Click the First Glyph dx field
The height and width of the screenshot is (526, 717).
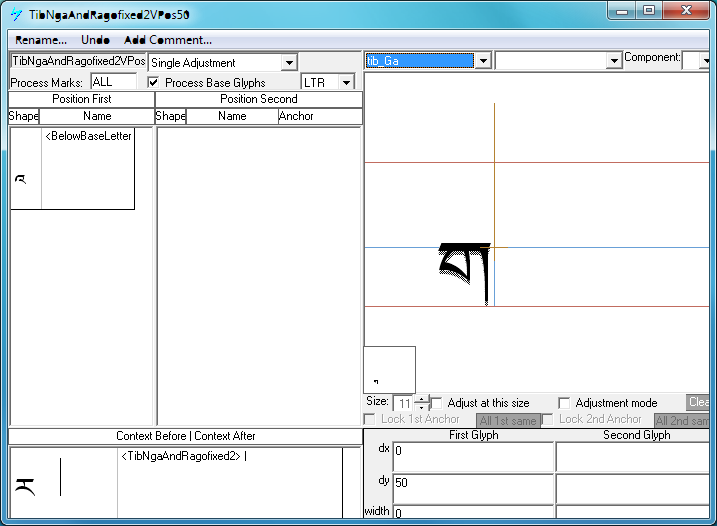pyautogui.click(x=473, y=456)
